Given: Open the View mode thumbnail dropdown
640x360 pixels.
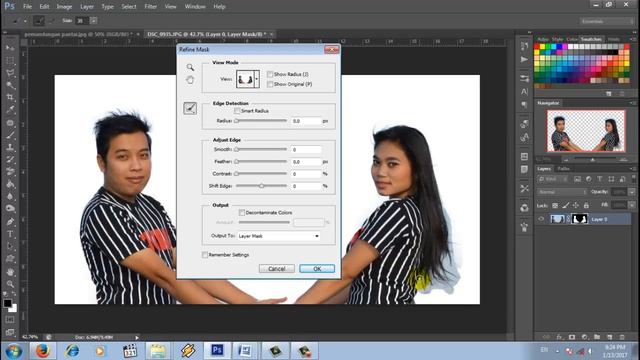Looking at the screenshot, I should tap(257, 79).
